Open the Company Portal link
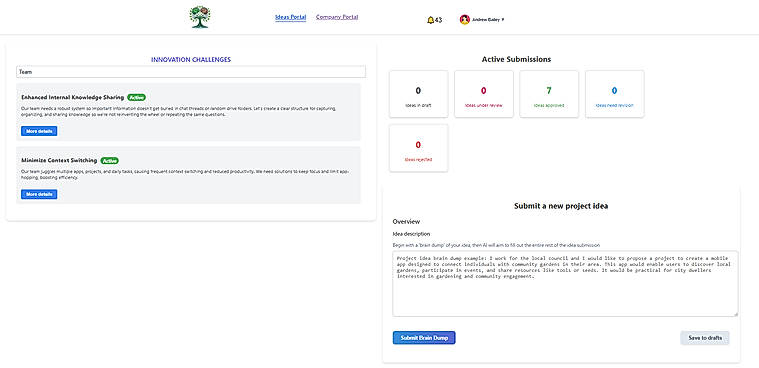The height and width of the screenshot is (368, 759). (337, 17)
